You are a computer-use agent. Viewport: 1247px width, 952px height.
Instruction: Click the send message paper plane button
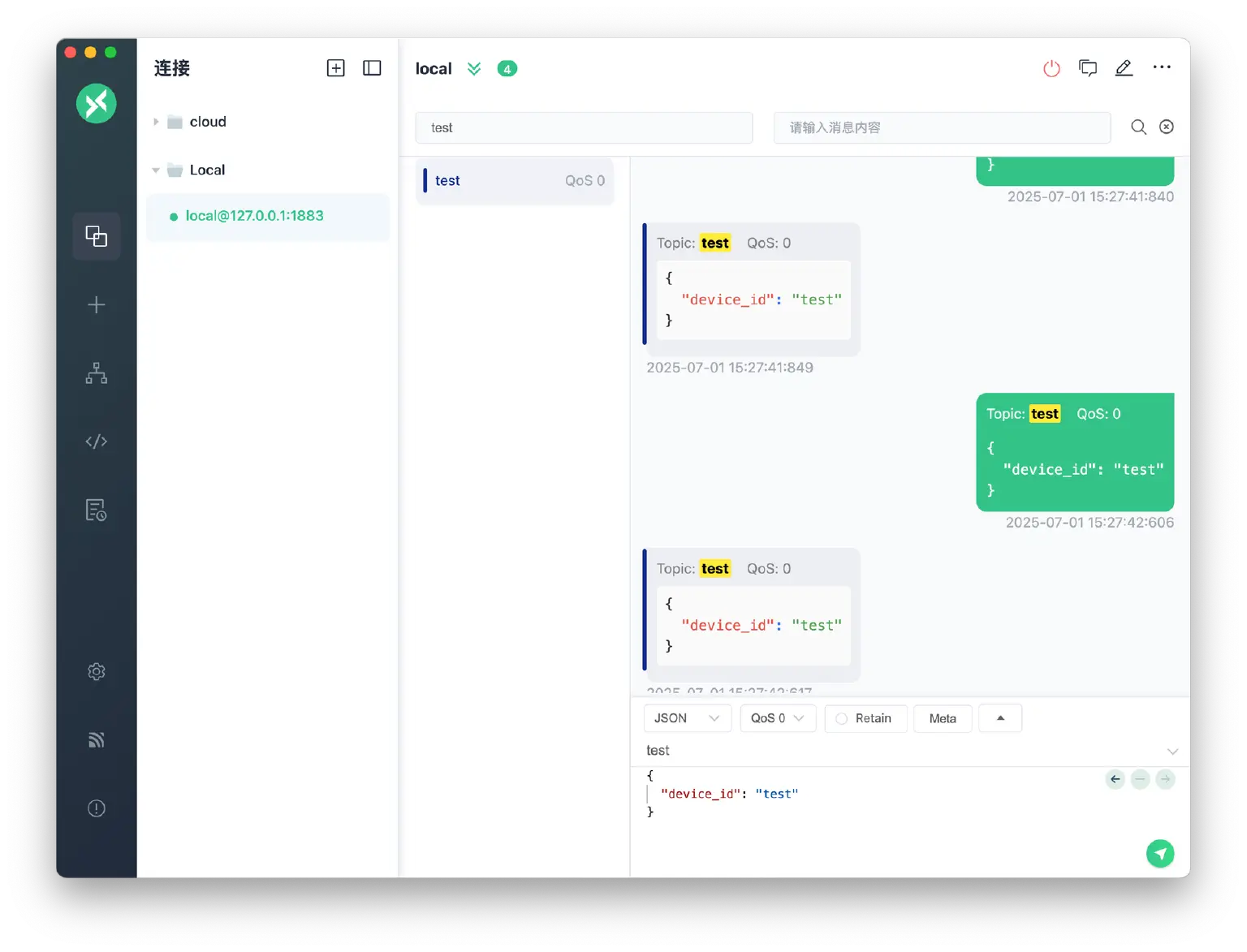click(1159, 853)
